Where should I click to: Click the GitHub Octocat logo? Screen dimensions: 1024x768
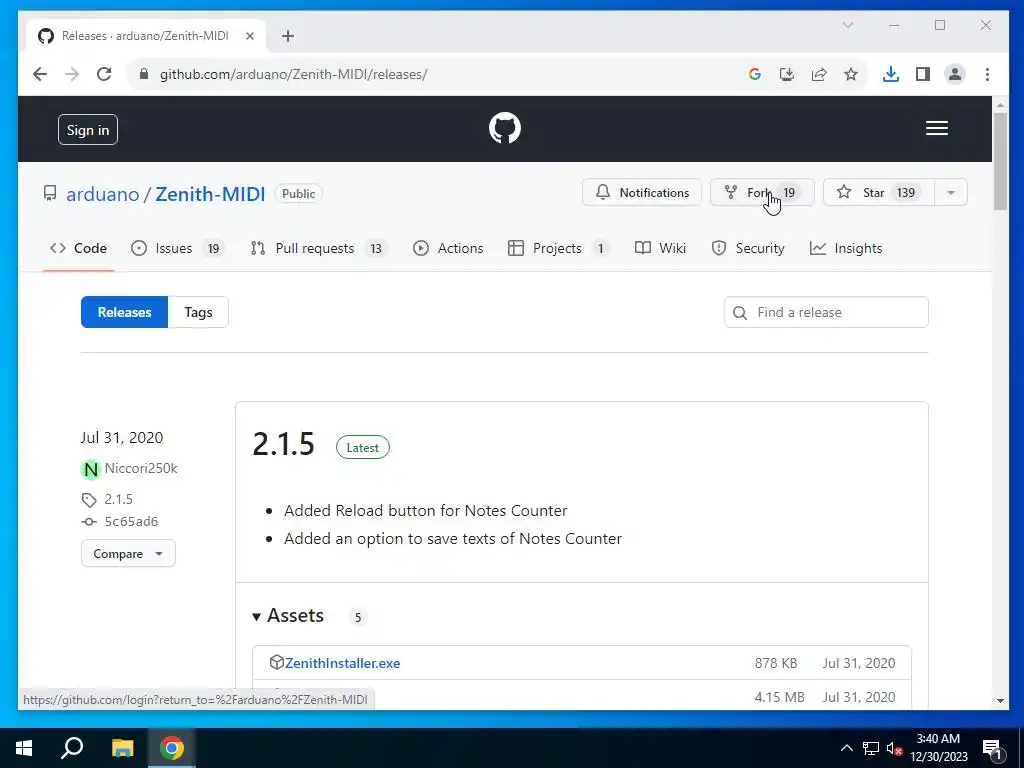(x=505, y=128)
